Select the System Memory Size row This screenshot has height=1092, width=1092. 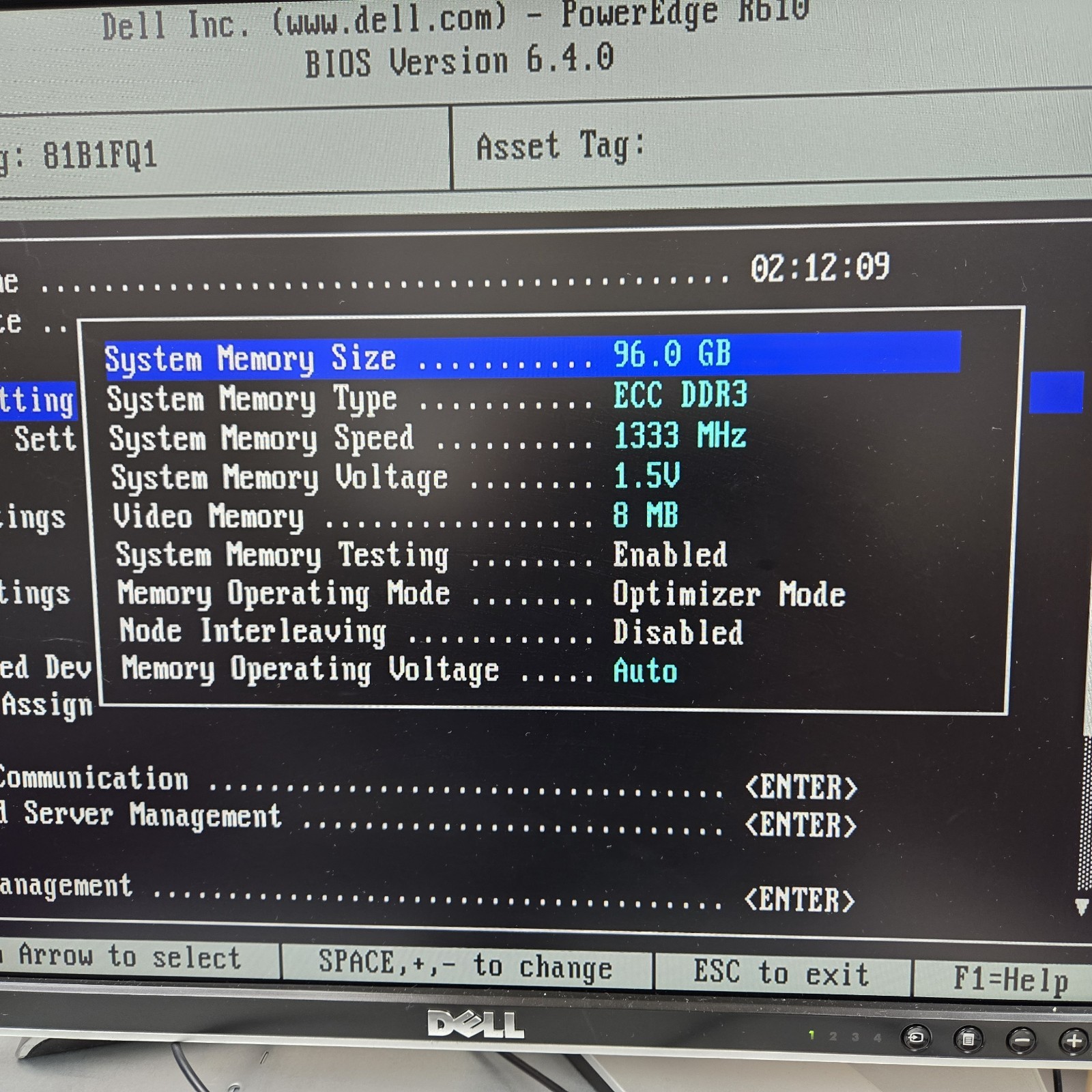point(532,355)
